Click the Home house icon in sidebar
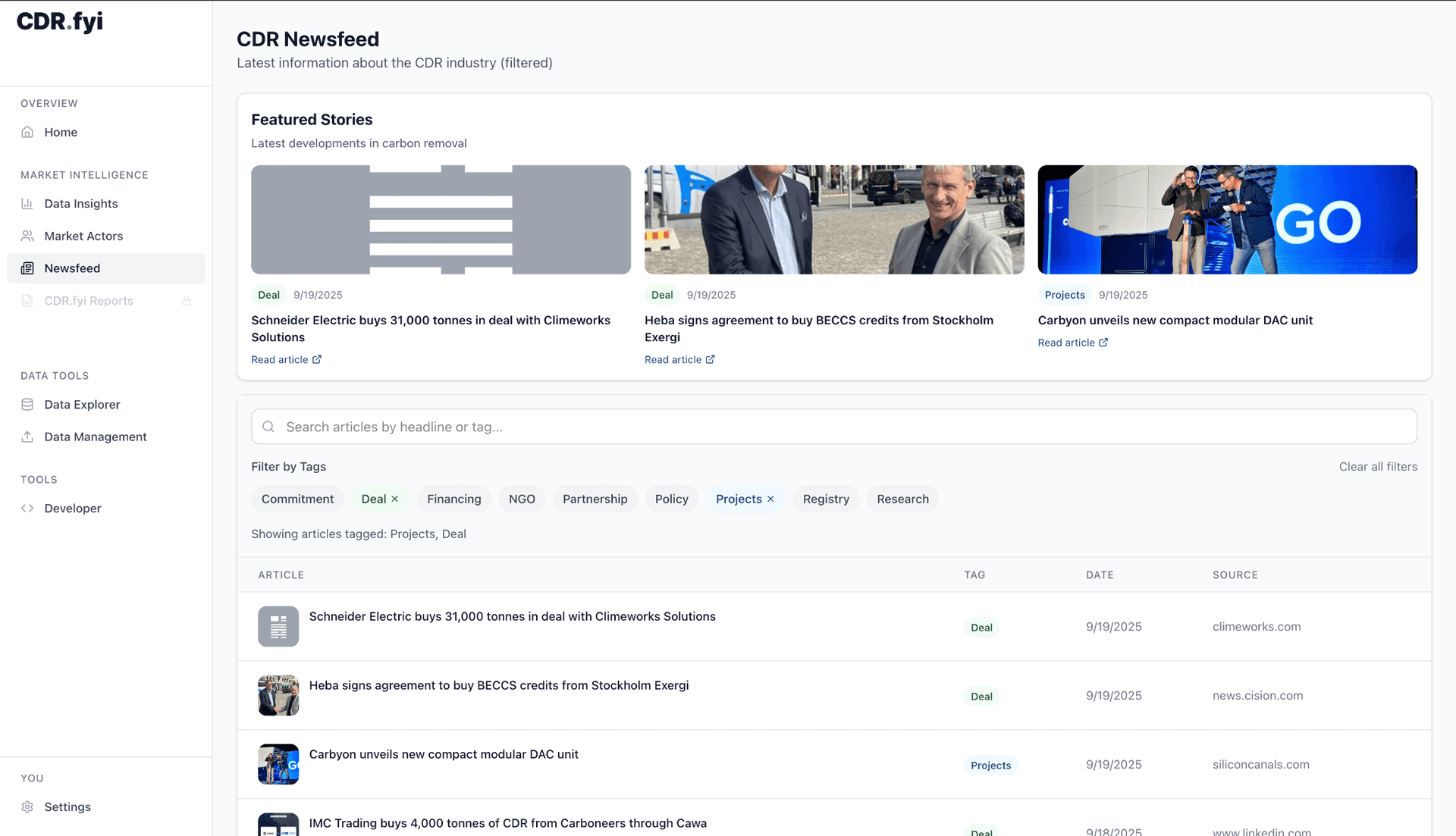Screen dimensions: 1456x836 tap(27, 132)
